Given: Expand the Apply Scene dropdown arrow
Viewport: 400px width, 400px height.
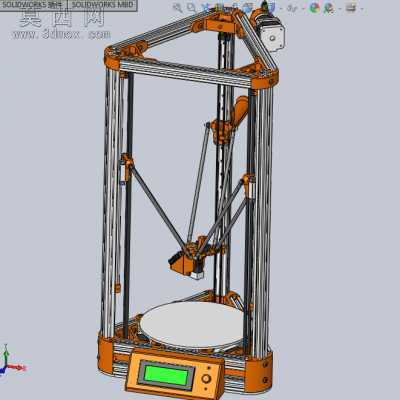Looking at the screenshot, I should [340, 8].
